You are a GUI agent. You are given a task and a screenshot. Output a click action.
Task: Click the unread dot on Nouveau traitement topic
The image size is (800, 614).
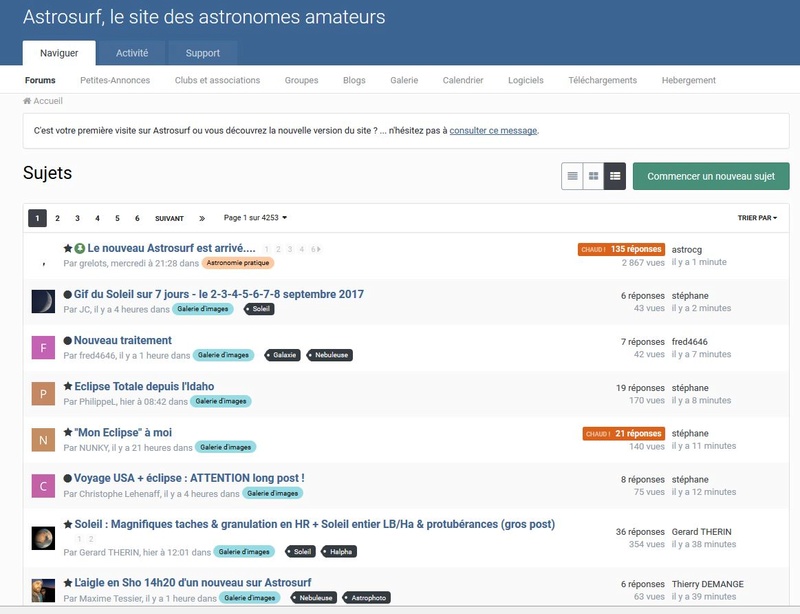(x=67, y=340)
